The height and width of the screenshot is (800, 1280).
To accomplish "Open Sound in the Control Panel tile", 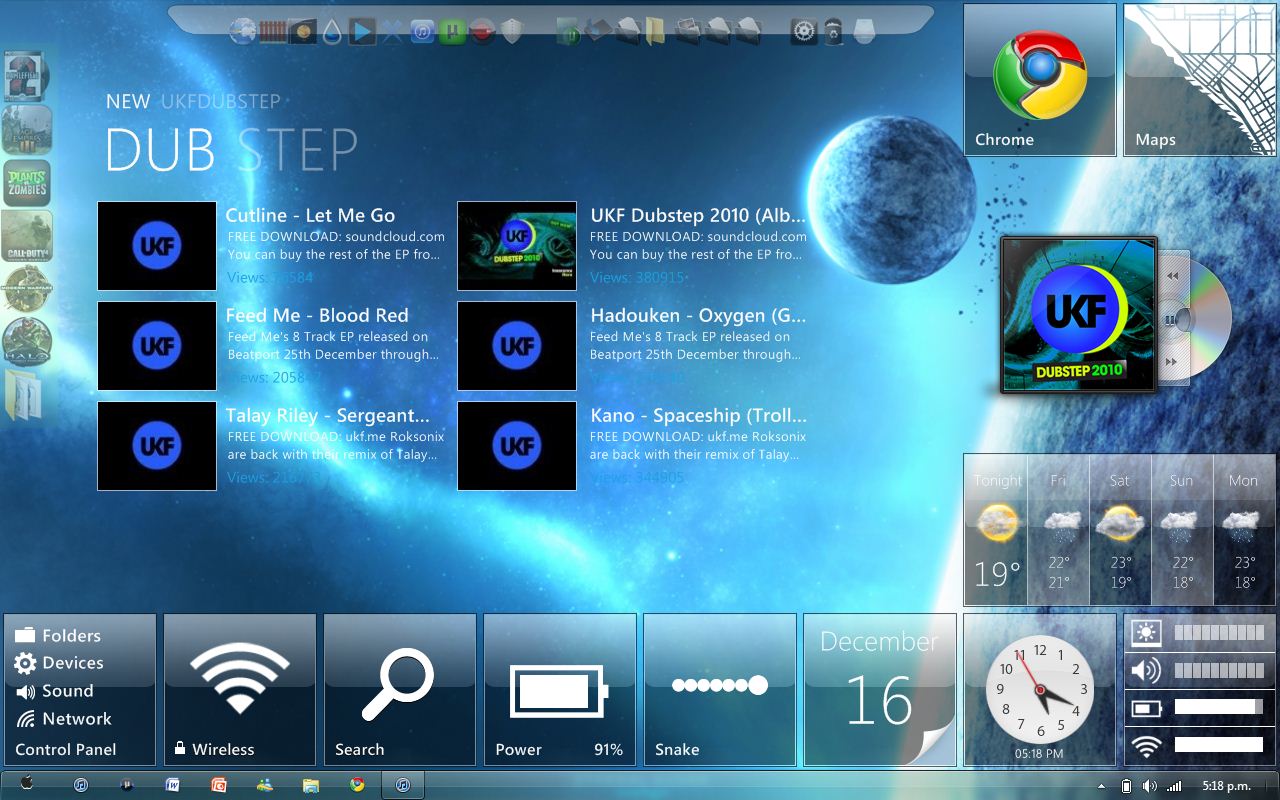I will point(54,691).
